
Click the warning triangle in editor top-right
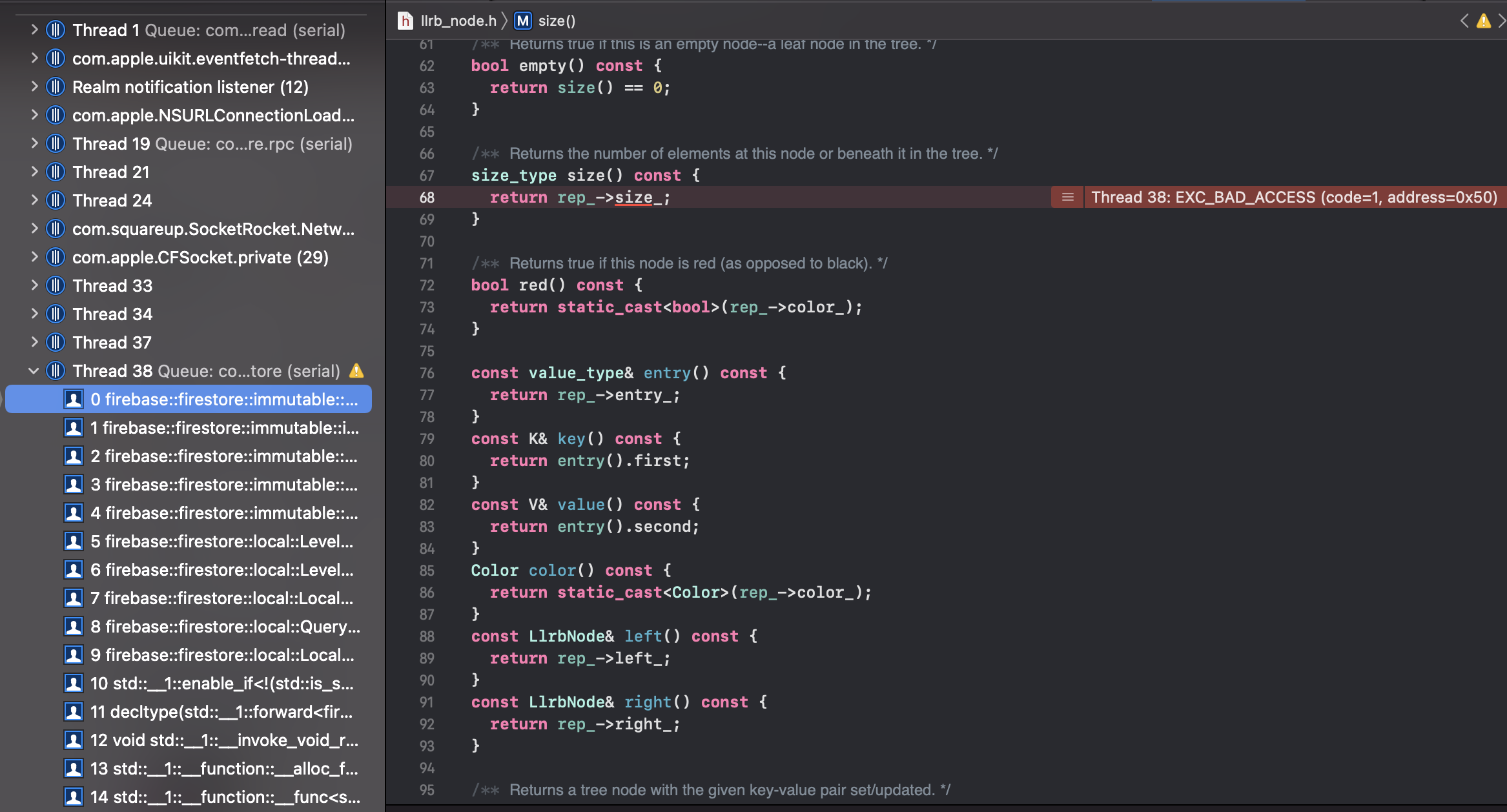pos(1483,21)
